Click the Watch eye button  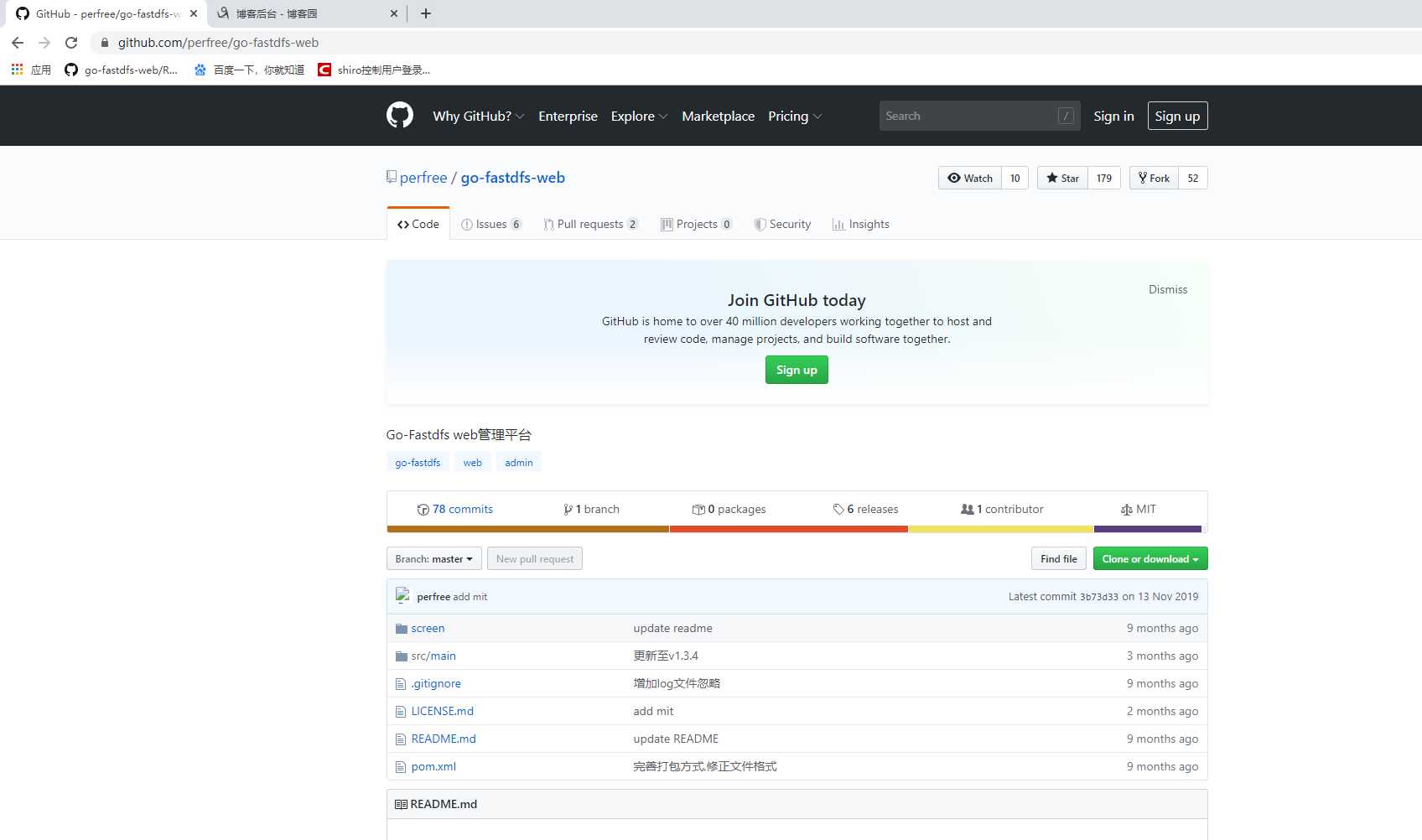tap(970, 178)
